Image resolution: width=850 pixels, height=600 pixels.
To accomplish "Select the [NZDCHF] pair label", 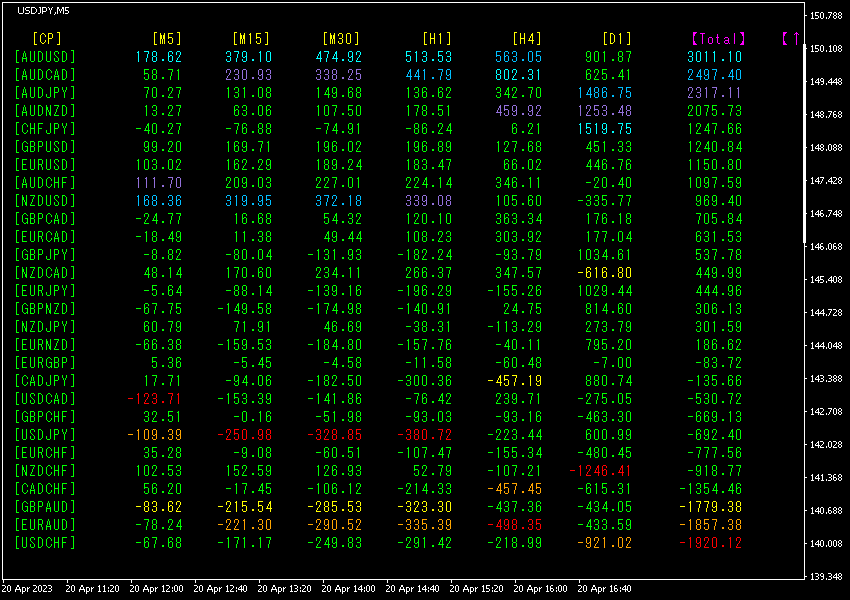I will click(x=45, y=471).
